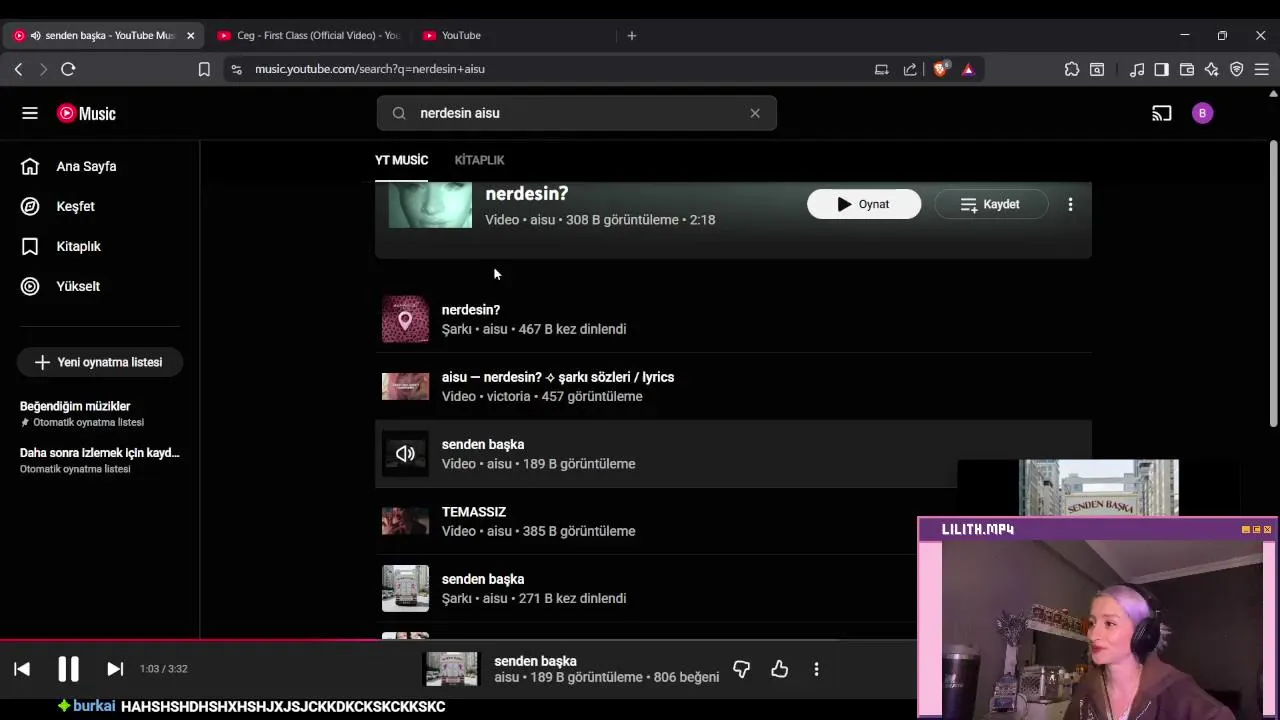Click the search magnifier icon

pyautogui.click(x=399, y=113)
